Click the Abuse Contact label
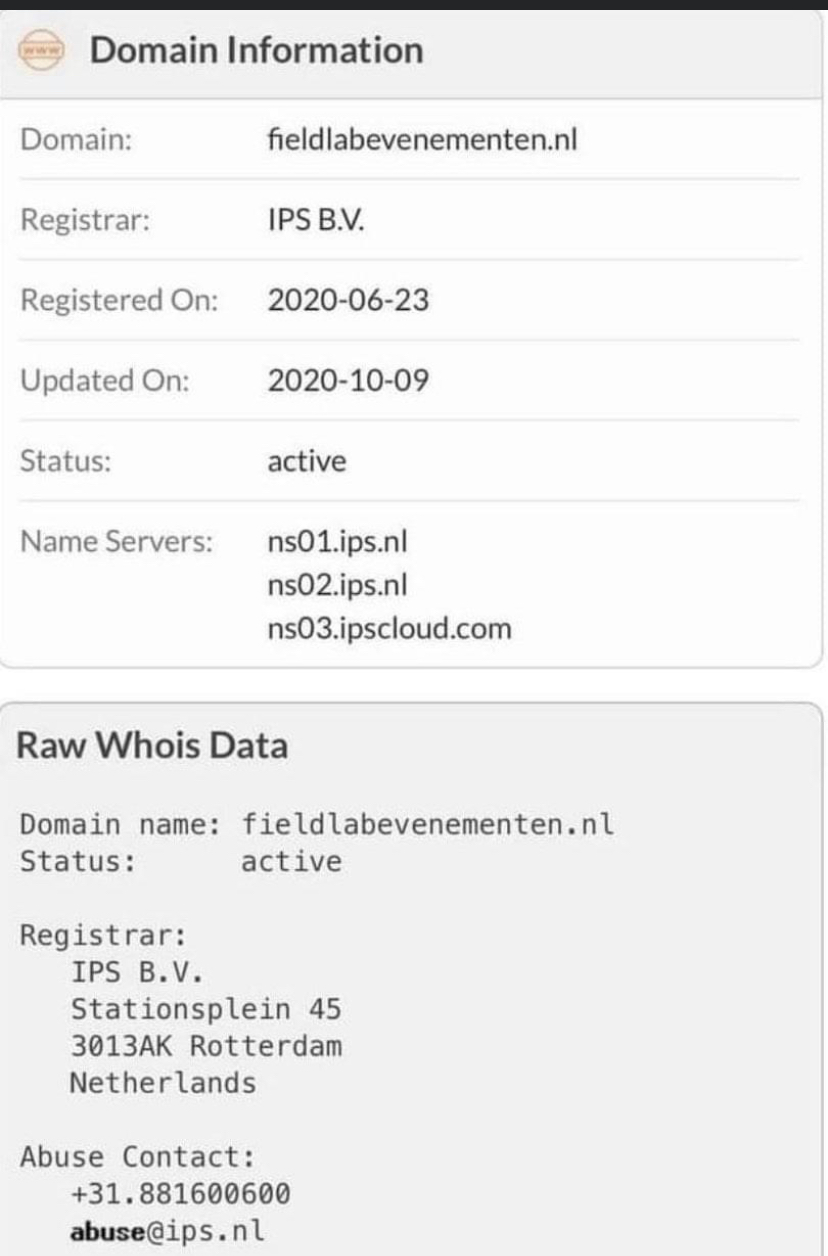The image size is (828, 1256). (x=138, y=1157)
